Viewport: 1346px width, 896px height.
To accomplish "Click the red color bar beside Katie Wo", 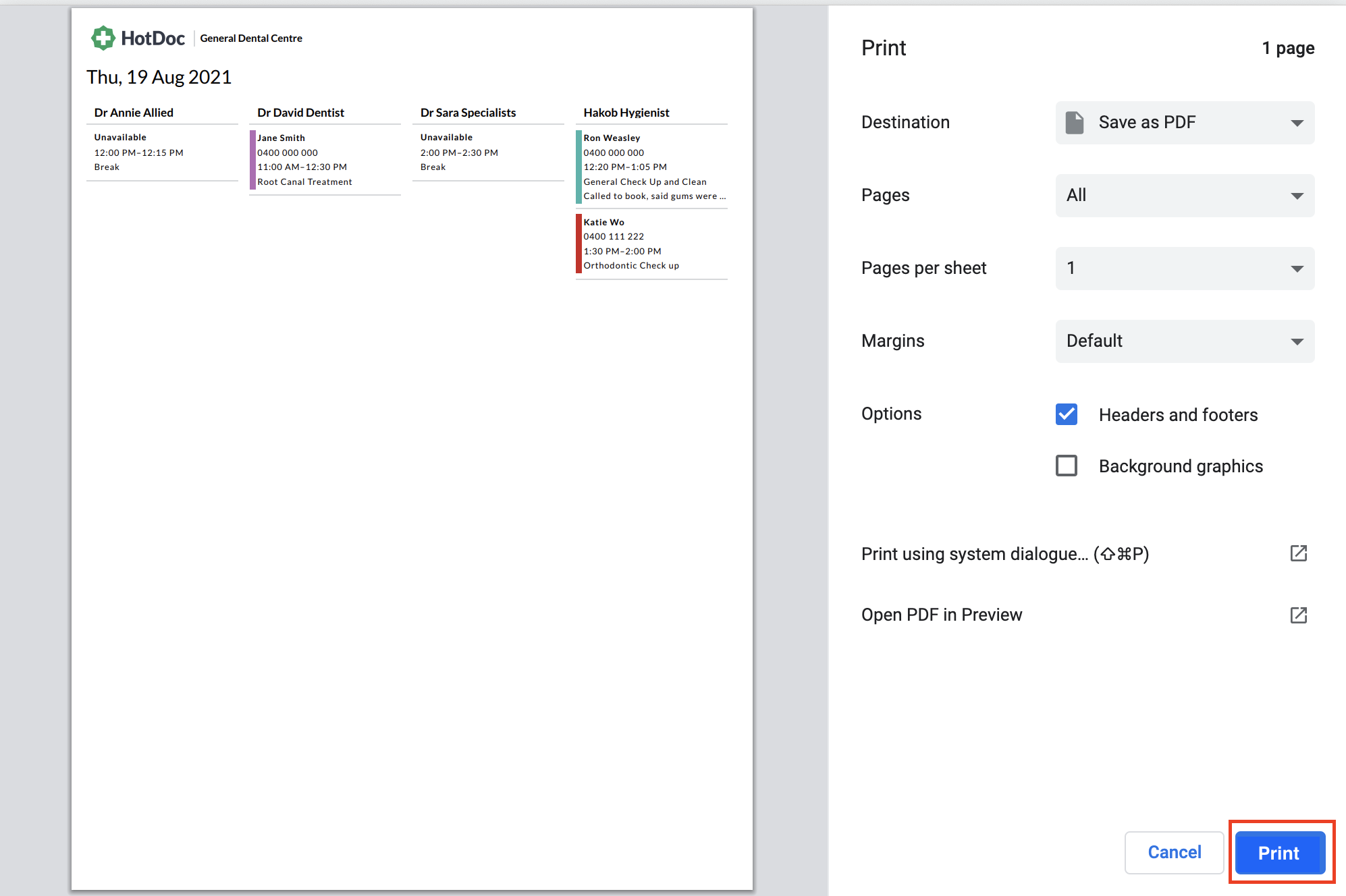I will (x=578, y=244).
